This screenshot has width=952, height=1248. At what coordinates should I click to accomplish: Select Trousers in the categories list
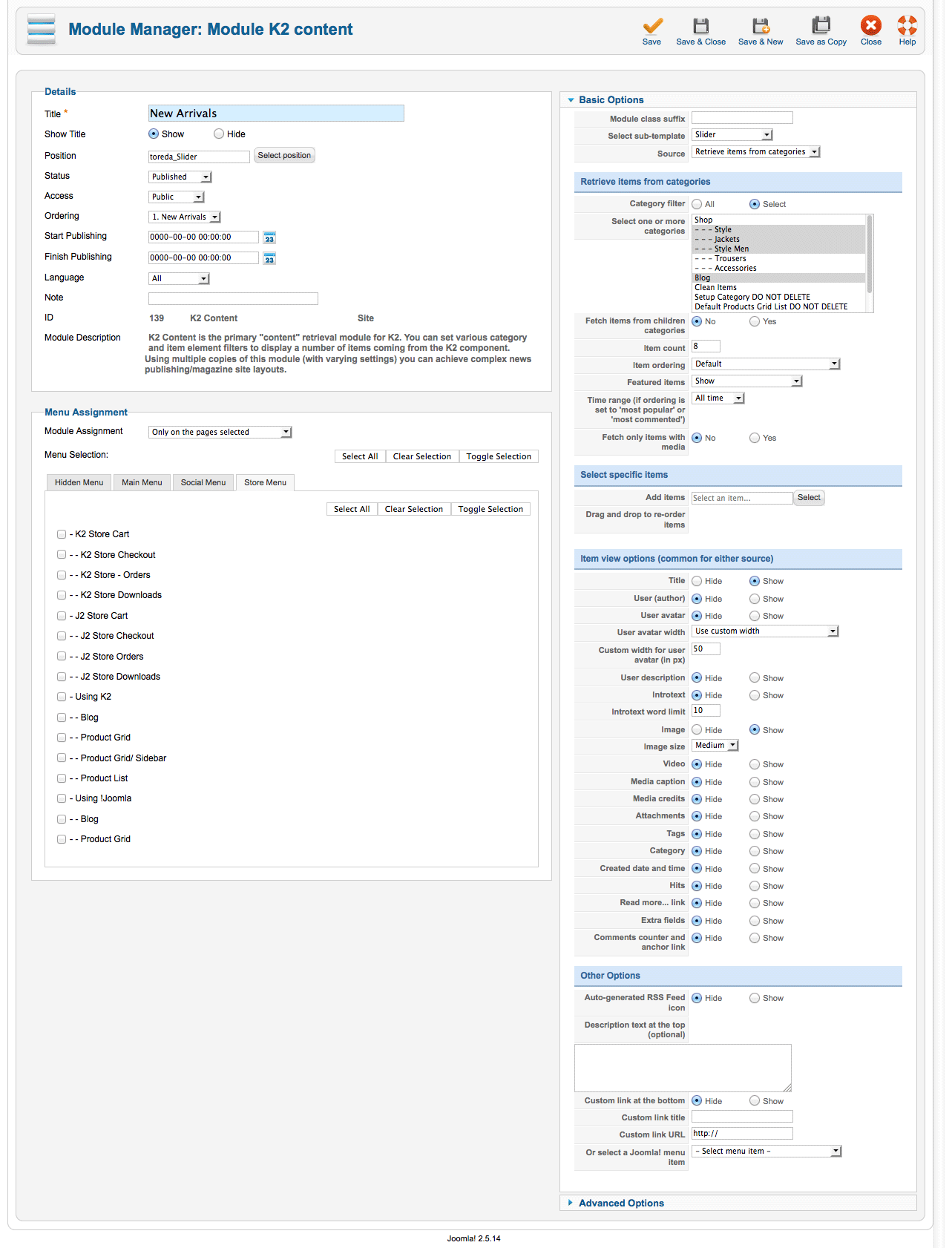pyautogui.click(x=778, y=259)
